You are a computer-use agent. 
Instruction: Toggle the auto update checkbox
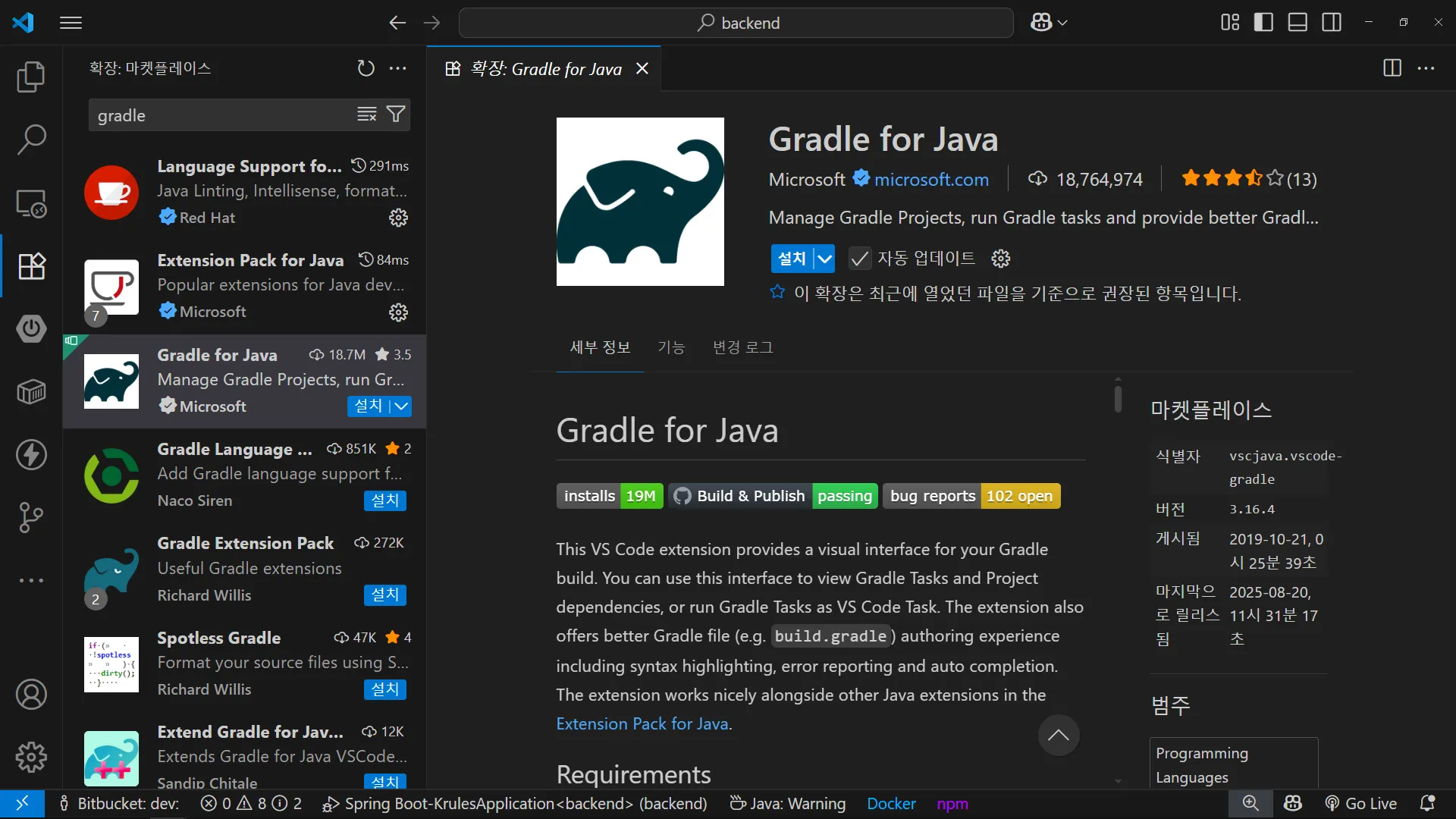pos(859,259)
